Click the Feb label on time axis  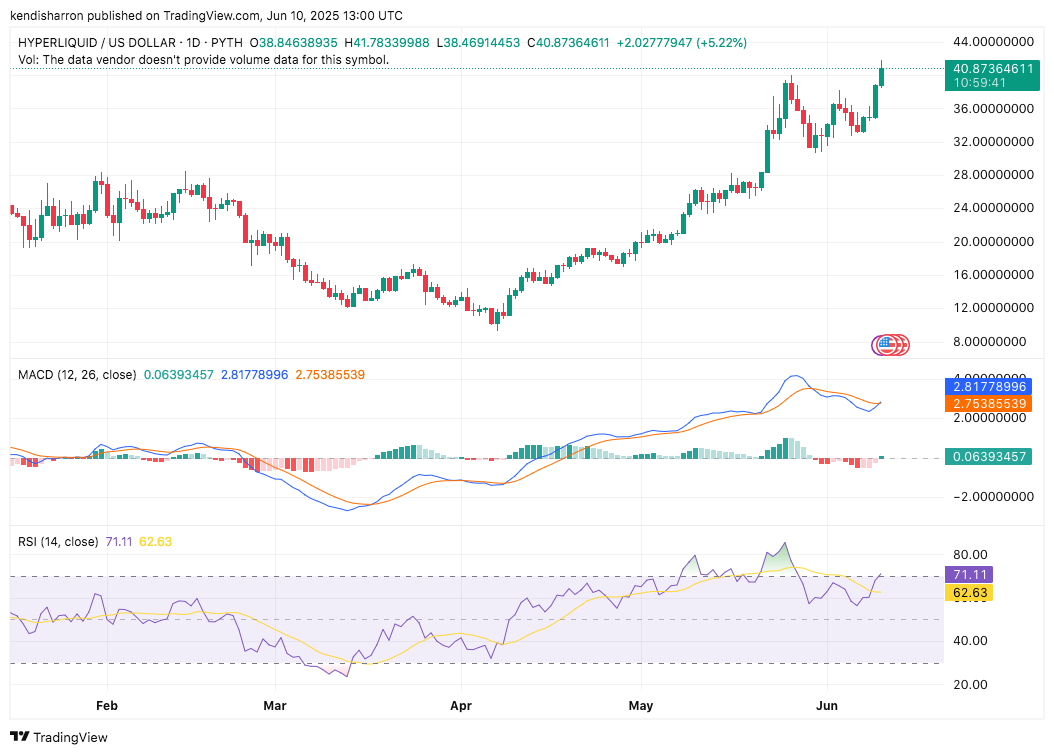[x=107, y=706]
